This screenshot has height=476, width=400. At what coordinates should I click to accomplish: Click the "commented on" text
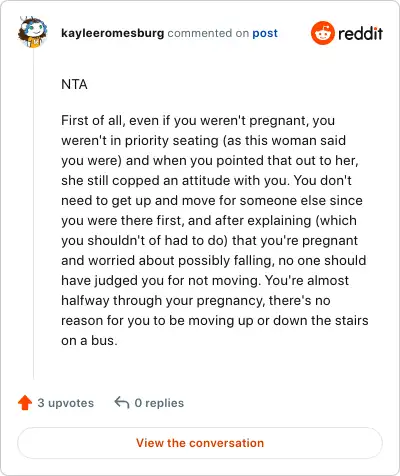click(208, 33)
